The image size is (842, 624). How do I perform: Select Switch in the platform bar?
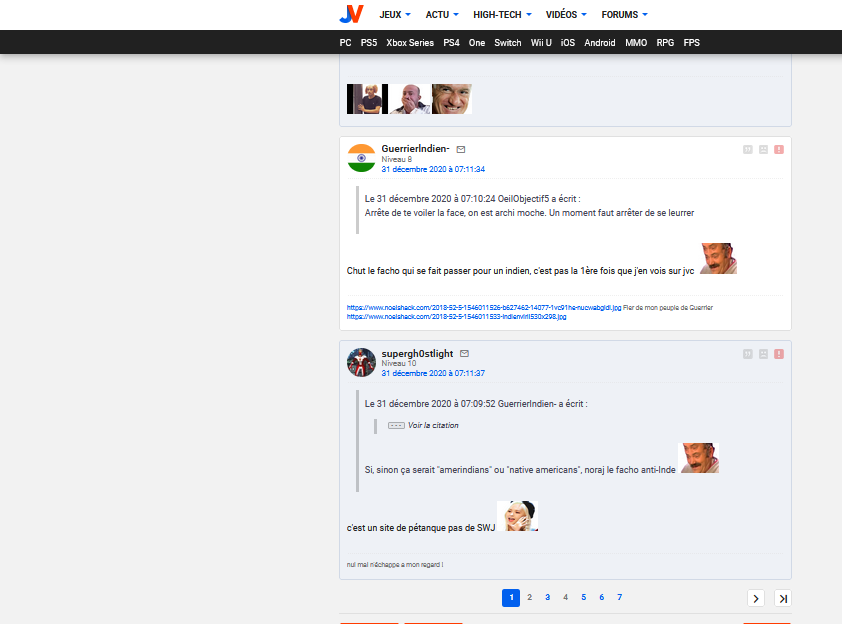(x=508, y=43)
